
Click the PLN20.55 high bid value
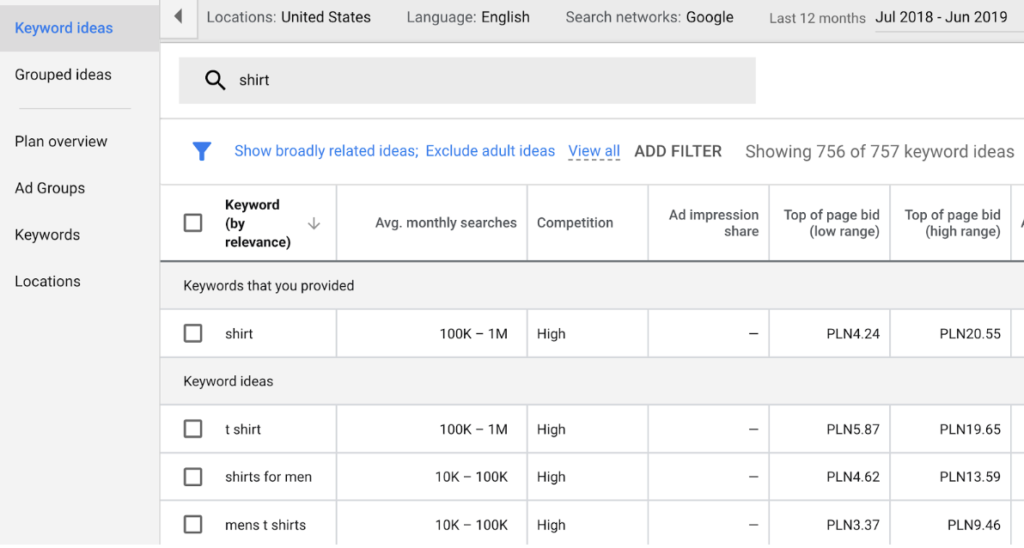970,334
